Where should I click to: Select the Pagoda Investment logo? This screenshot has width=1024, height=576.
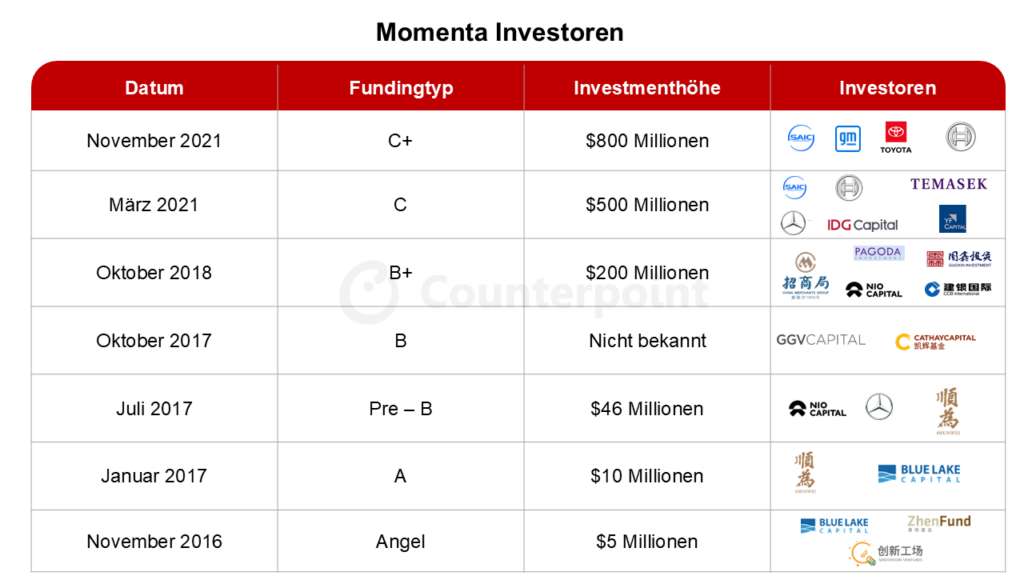(x=878, y=253)
